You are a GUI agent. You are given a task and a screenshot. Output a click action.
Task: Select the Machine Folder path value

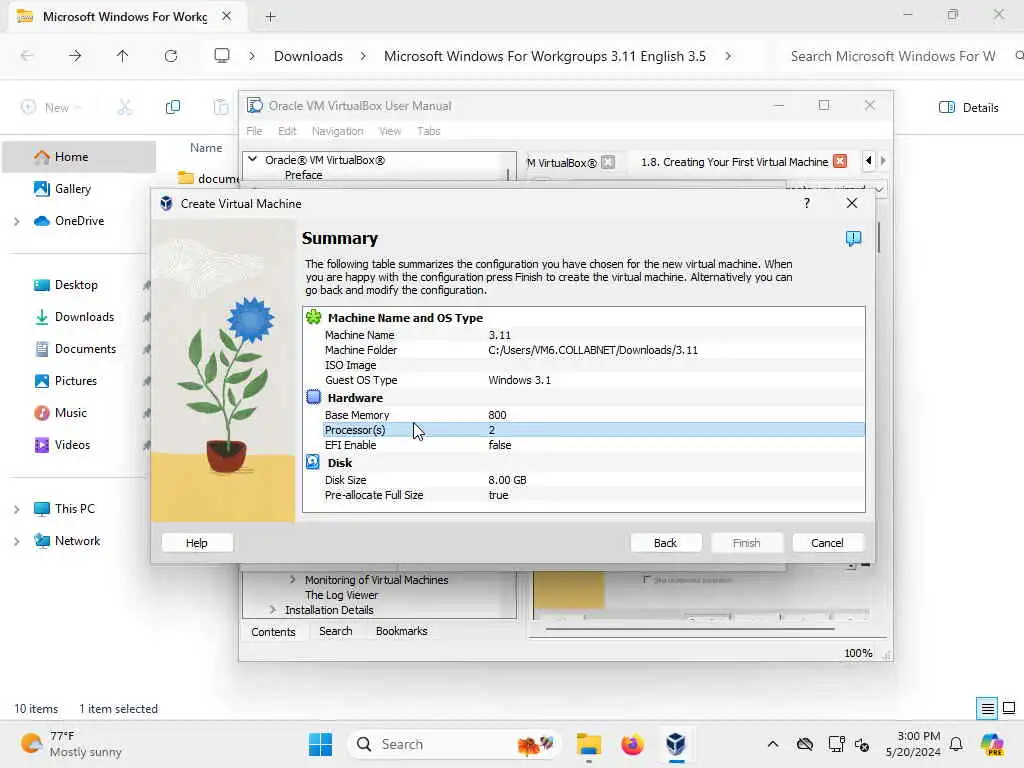(x=592, y=350)
